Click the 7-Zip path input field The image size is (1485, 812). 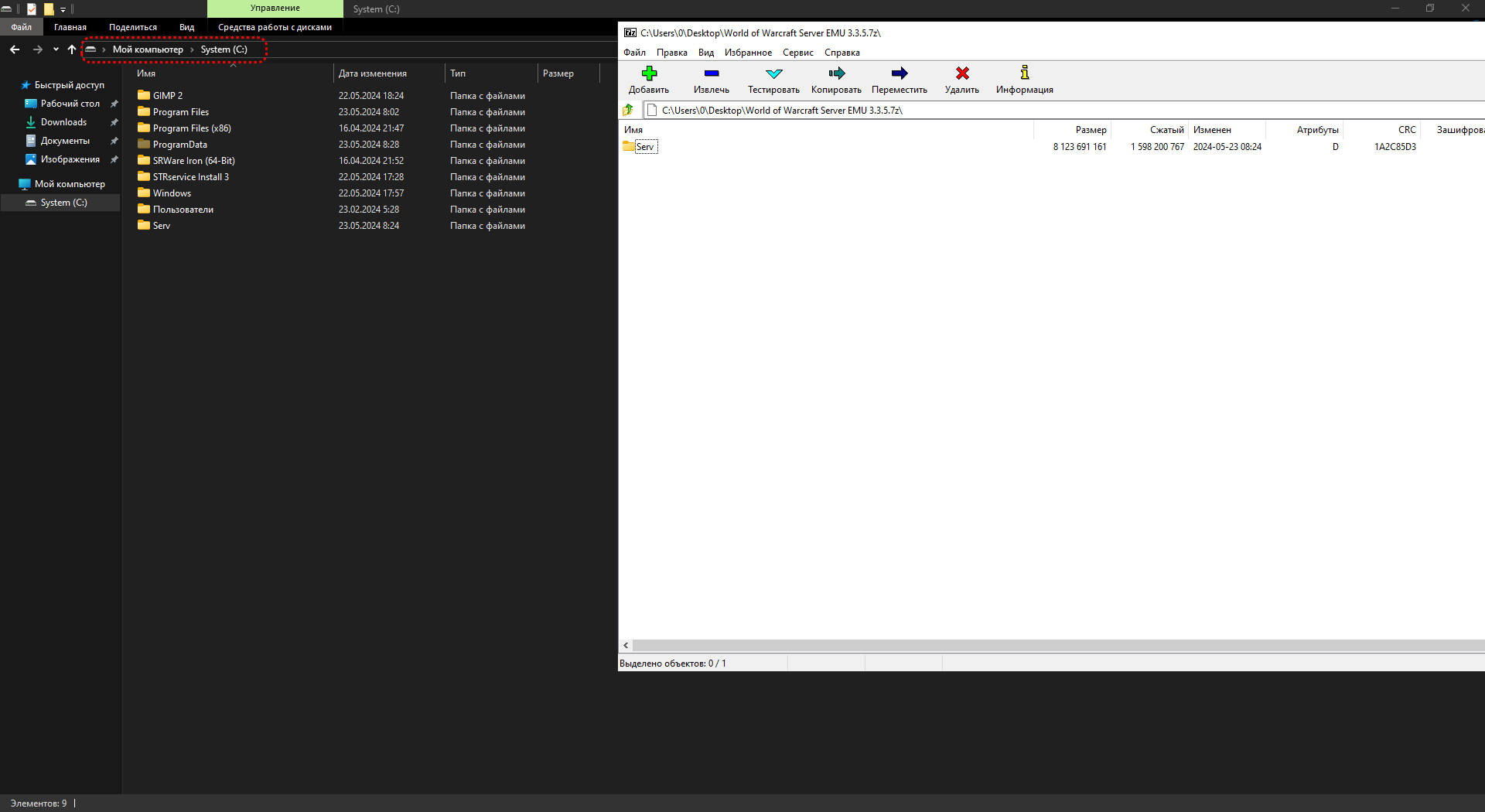pos(1063,111)
